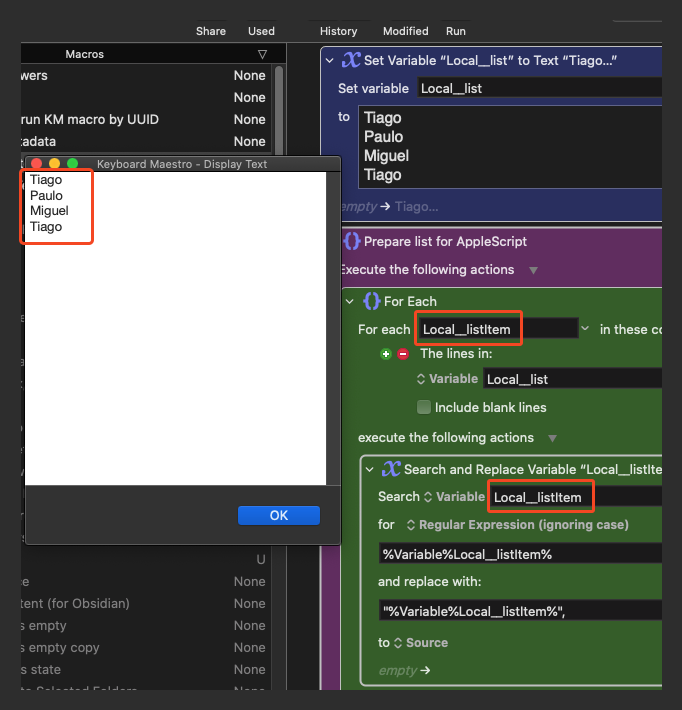682x710 pixels.
Task: Click the Display Text window title bar
Action: [183, 164]
